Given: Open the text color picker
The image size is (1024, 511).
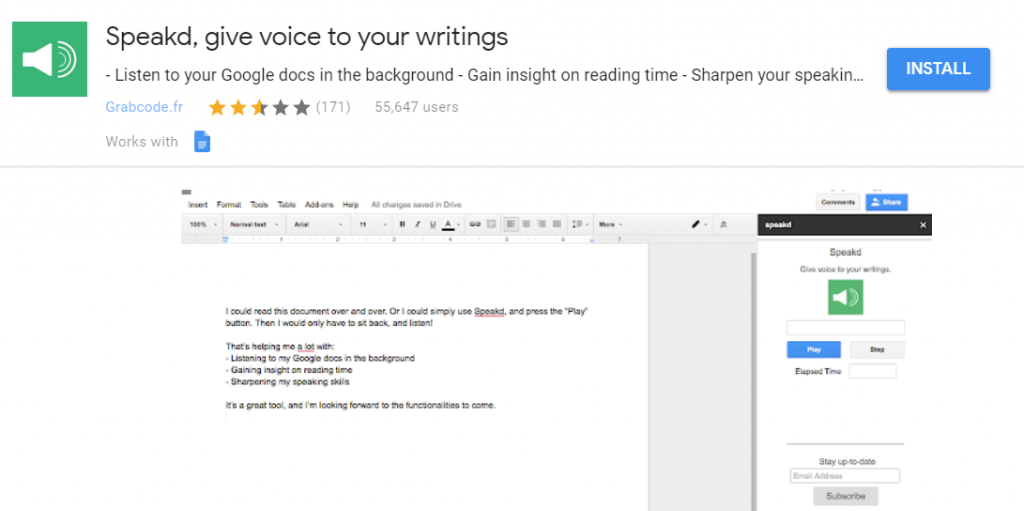Looking at the screenshot, I should 449,224.
